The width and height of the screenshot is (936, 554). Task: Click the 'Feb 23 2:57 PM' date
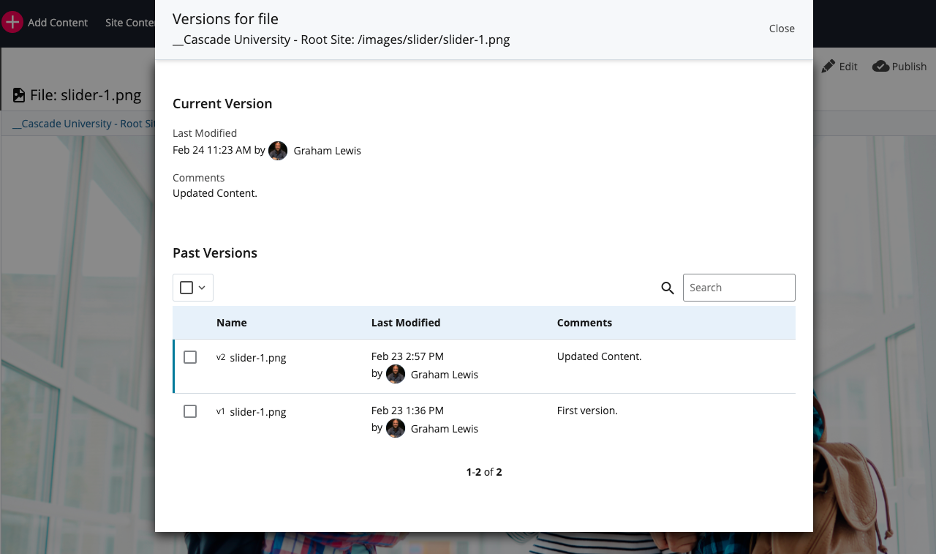[407, 356]
